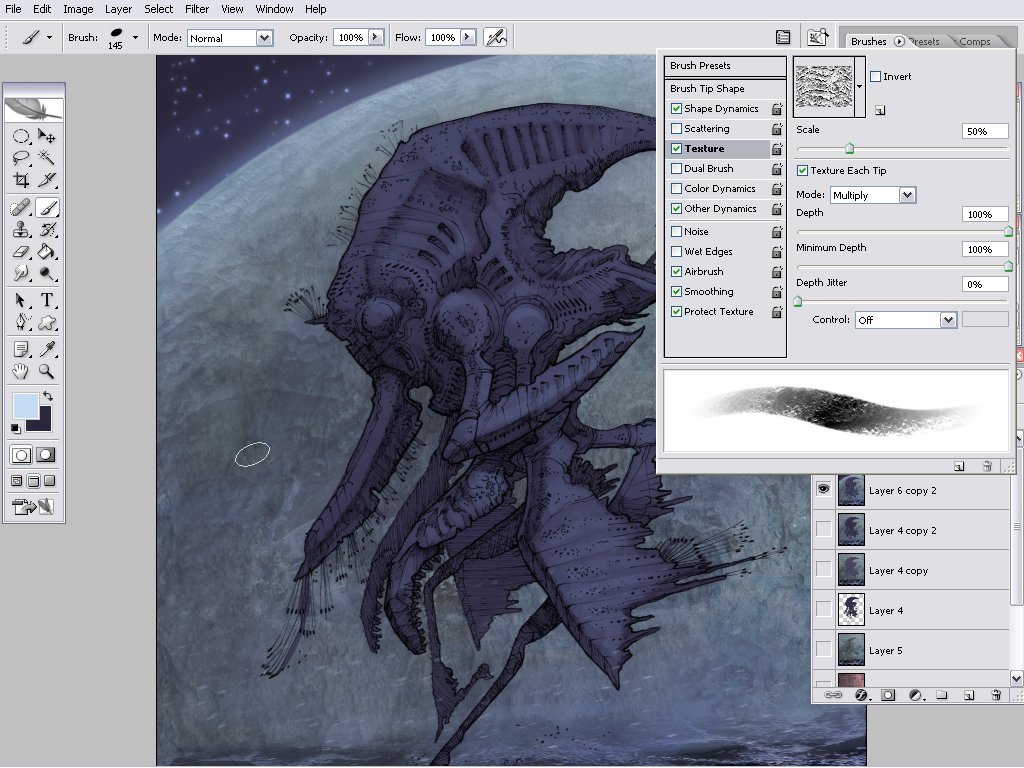Select the Custom Shape tool
Image resolution: width=1024 pixels, height=768 pixels.
coord(46,322)
